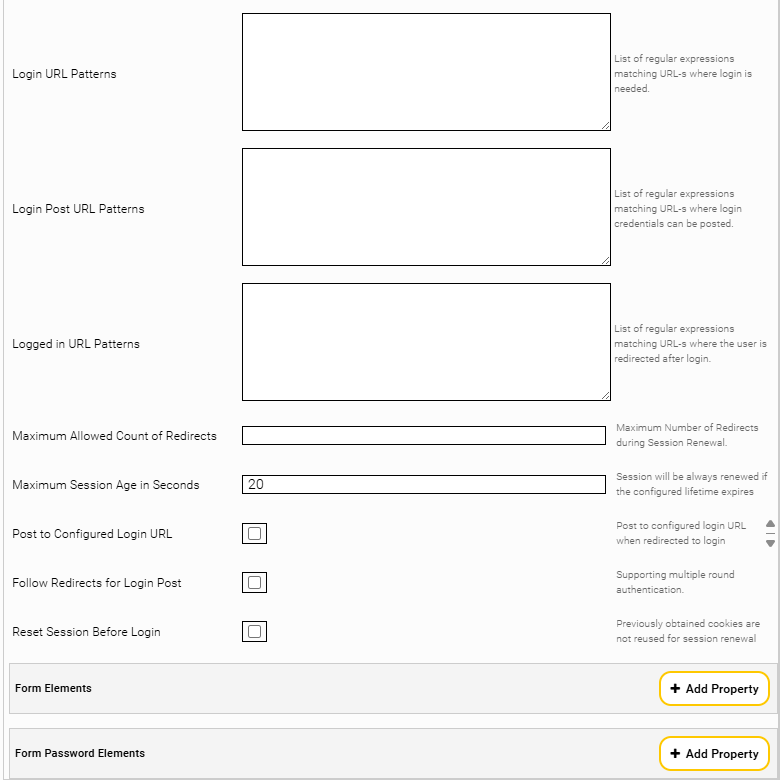The image size is (780, 780).
Task: Add Property to Form Elements
Action: 714,688
